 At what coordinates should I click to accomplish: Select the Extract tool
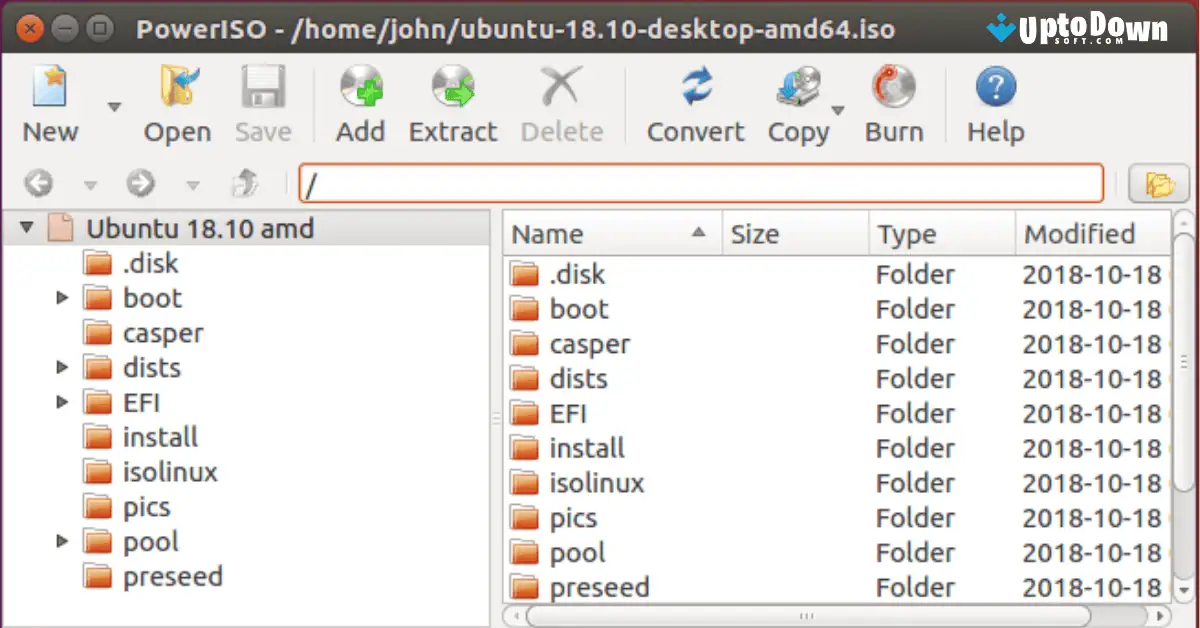(x=452, y=100)
